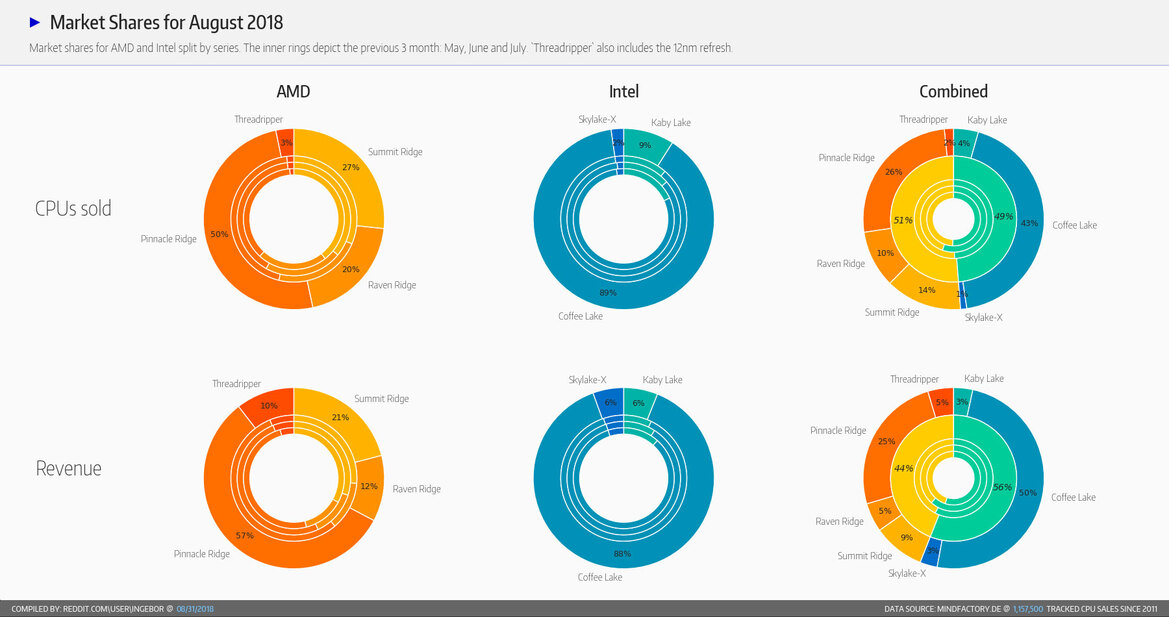Click the Coffee Lake label below Intel CPUs sold chart

tap(581, 317)
